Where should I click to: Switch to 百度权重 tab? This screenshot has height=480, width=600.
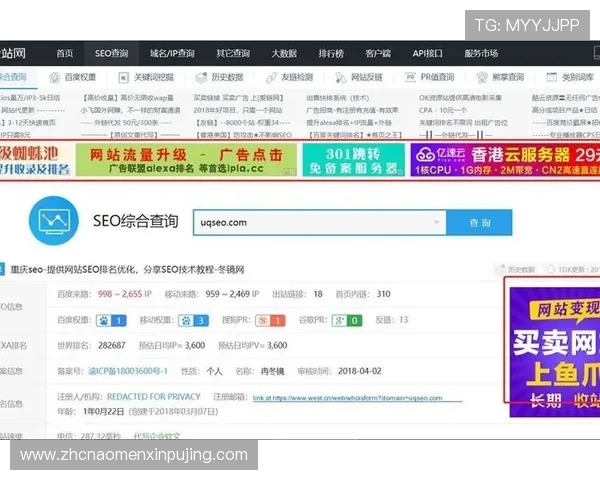tap(80, 77)
